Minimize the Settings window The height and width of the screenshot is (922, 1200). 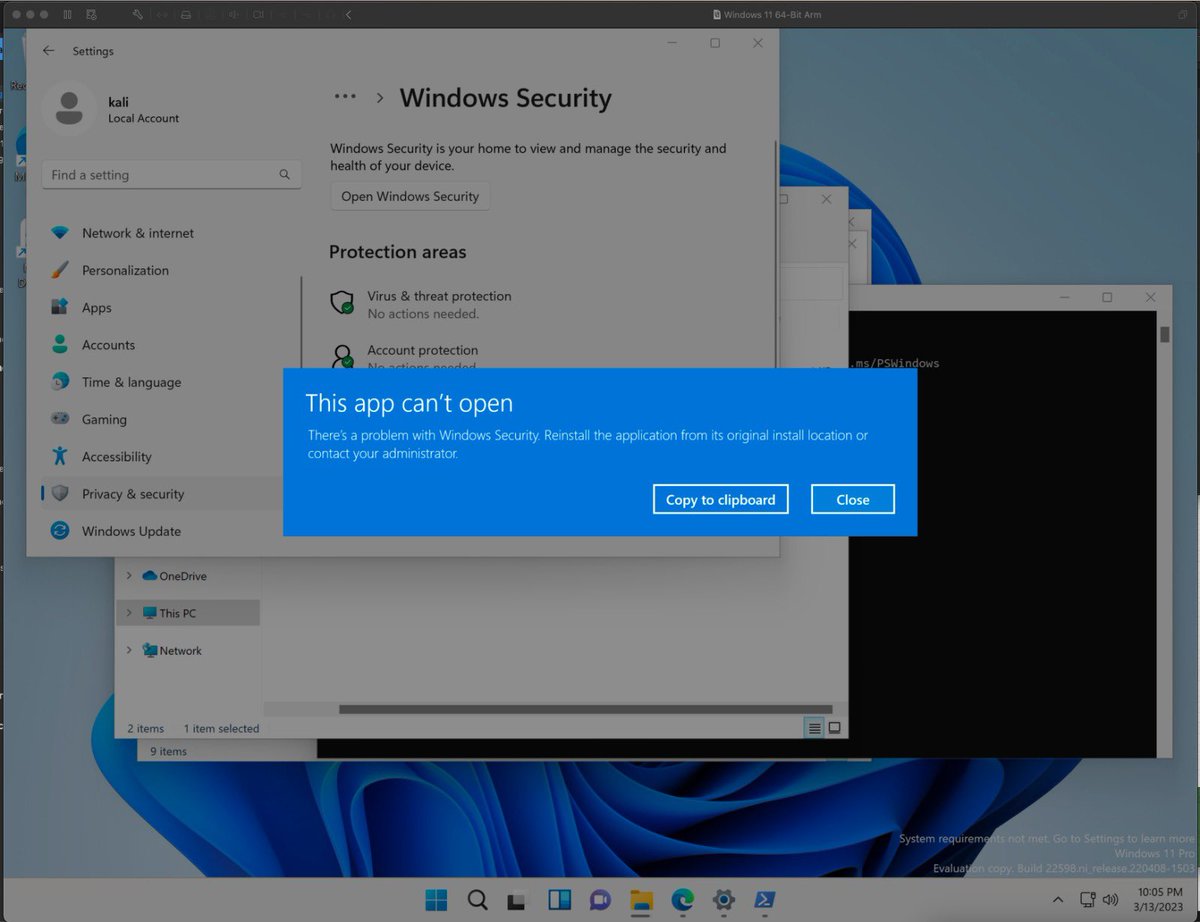671,43
